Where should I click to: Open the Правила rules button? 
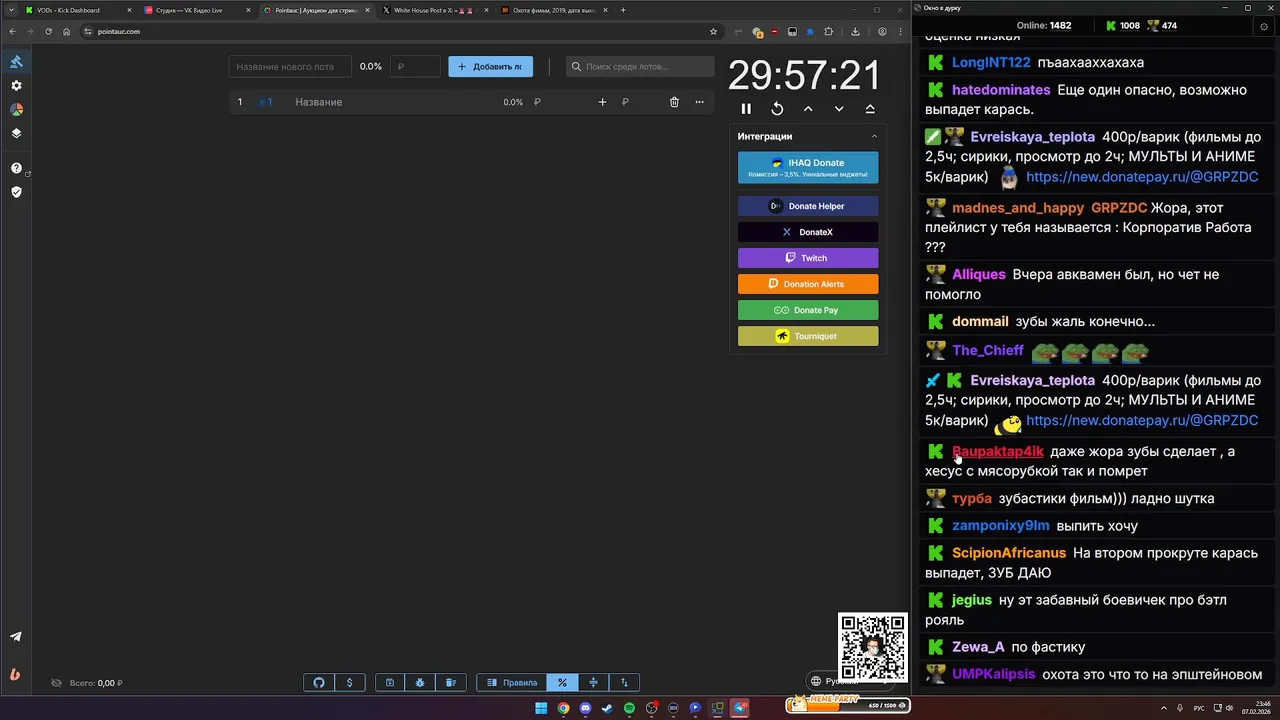(511, 683)
